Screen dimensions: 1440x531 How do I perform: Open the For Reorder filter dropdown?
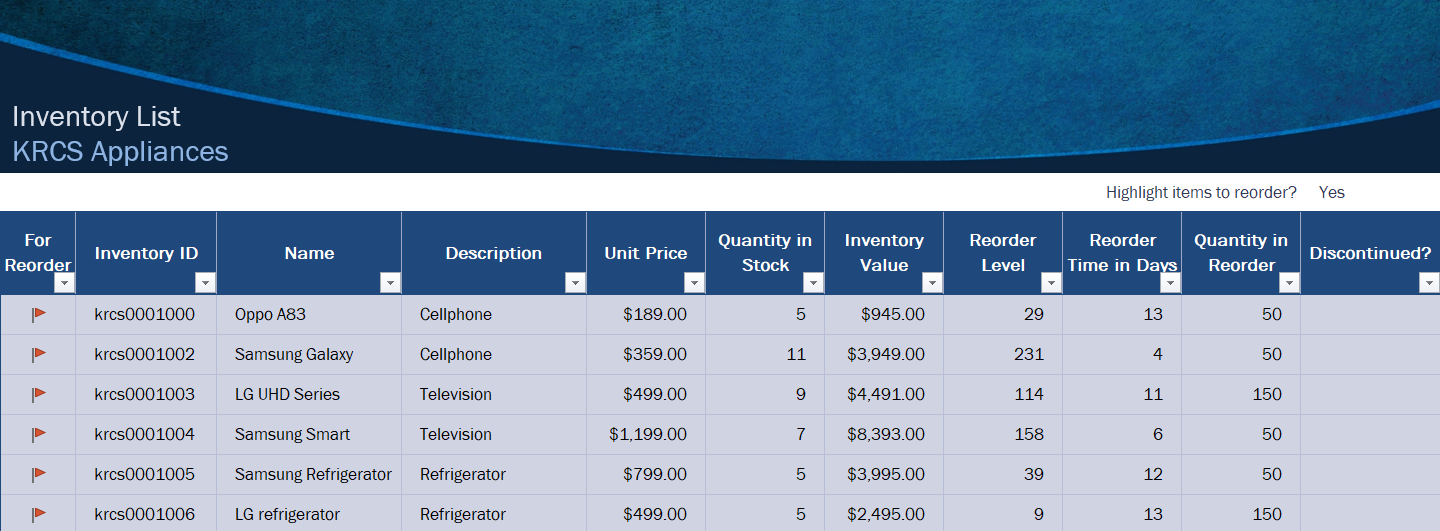click(64, 284)
